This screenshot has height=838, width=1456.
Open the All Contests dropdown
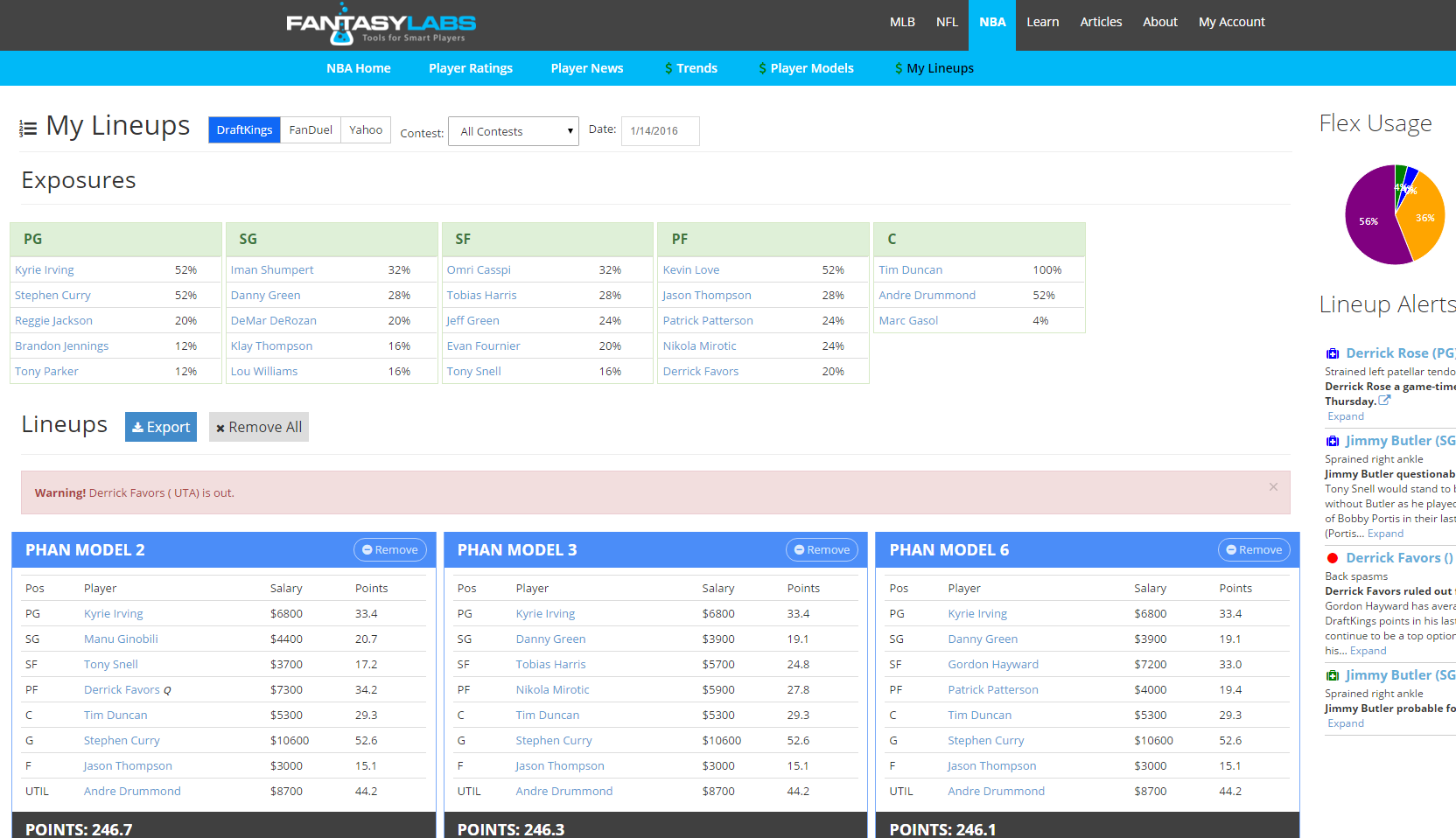coord(514,131)
